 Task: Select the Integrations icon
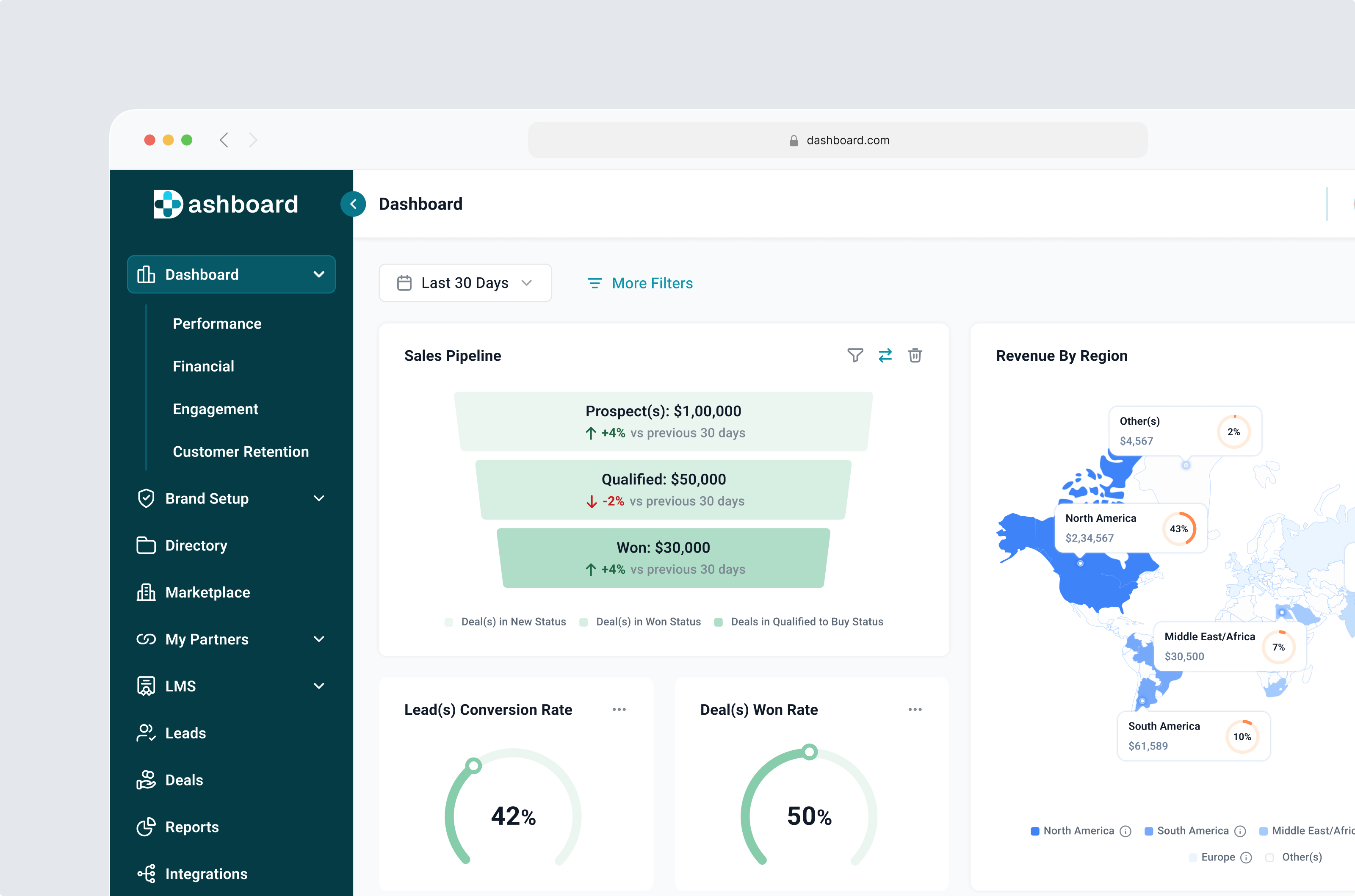(x=146, y=874)
